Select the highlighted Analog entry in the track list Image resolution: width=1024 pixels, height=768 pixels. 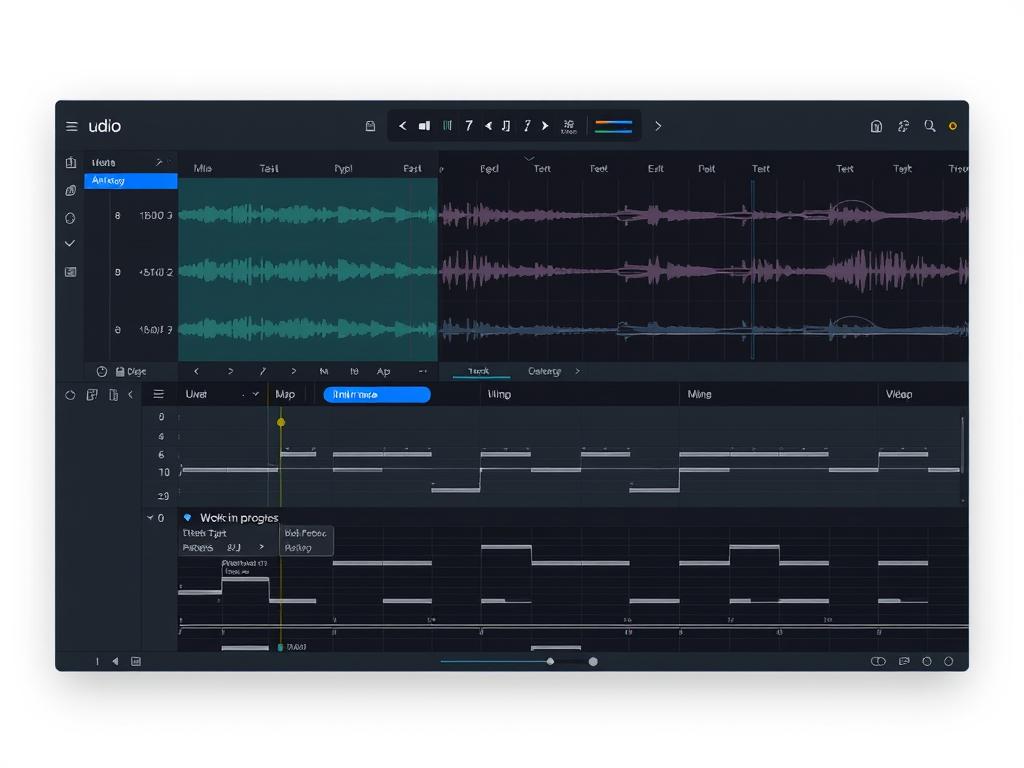[x=130, y=180]
